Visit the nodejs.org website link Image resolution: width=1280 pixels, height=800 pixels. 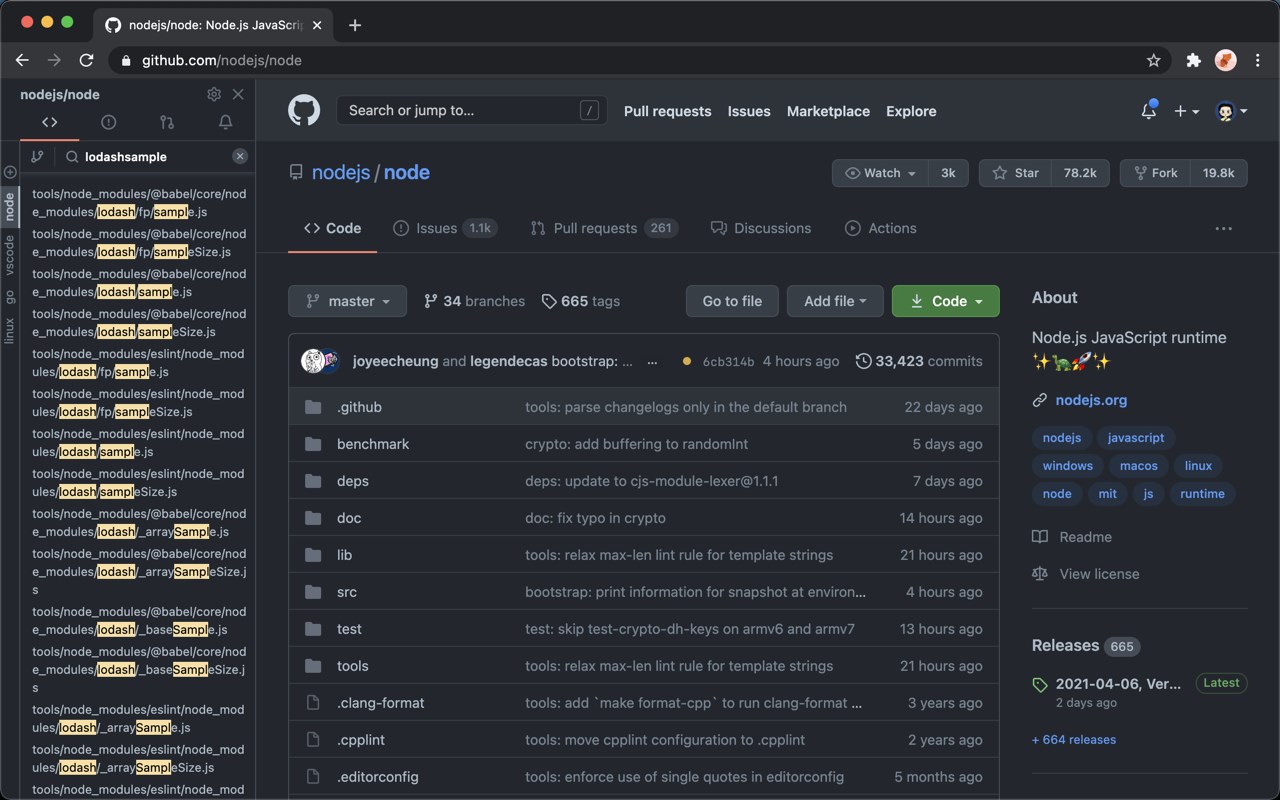tap(1091, 400)
